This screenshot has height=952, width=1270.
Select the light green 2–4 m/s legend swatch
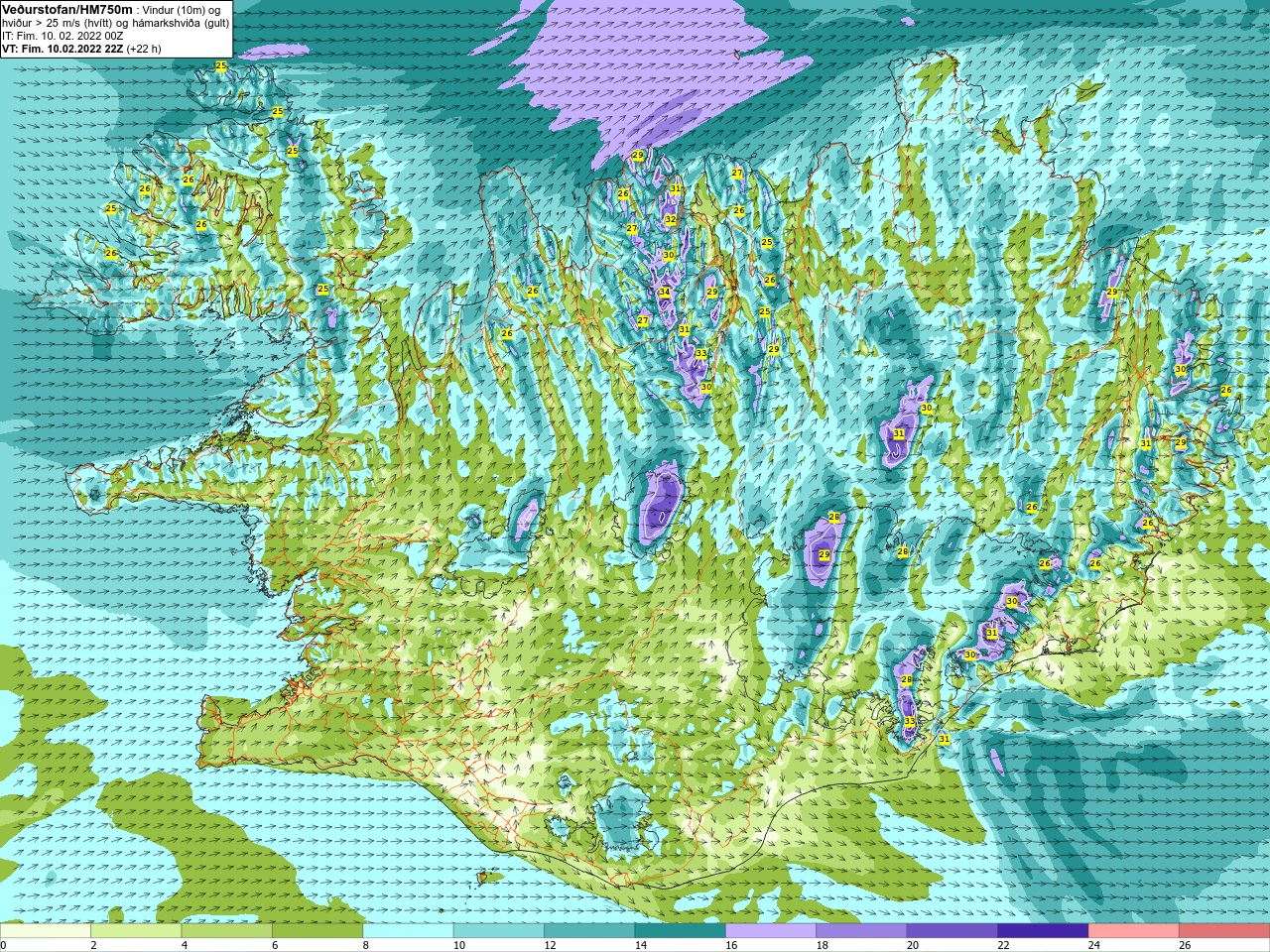pos(136,931)
